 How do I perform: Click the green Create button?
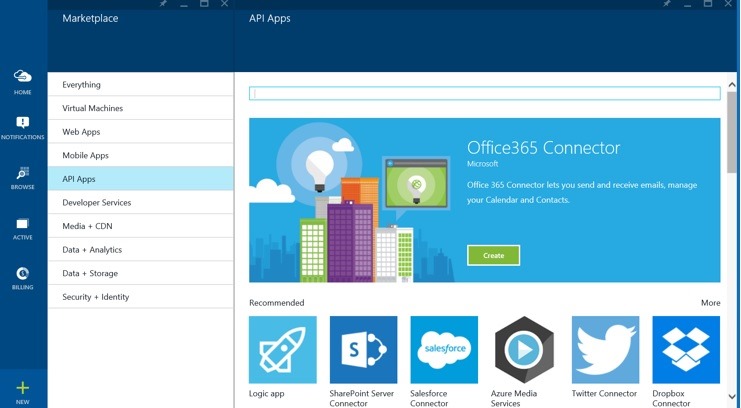(x=493, y=255)
